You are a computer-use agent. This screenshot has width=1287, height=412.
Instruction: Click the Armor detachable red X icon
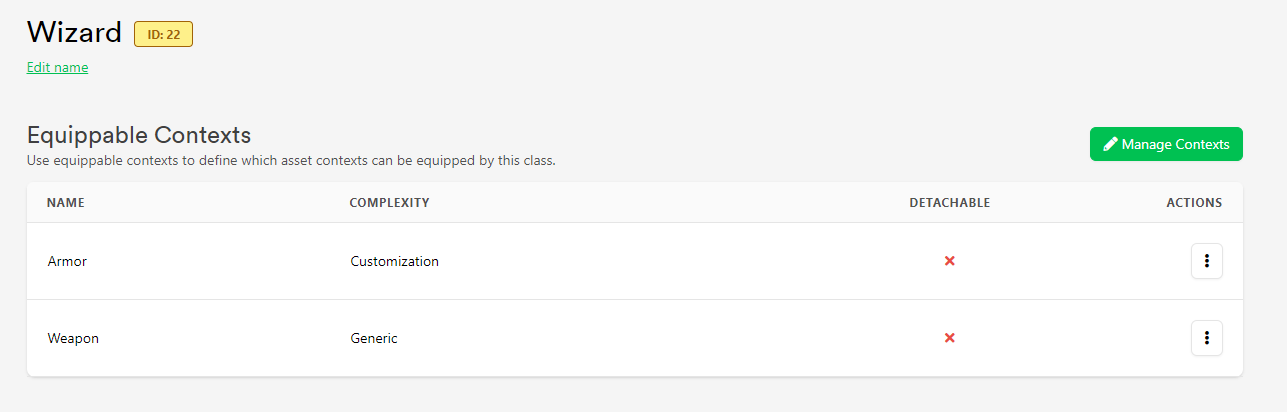coord(950,261)
